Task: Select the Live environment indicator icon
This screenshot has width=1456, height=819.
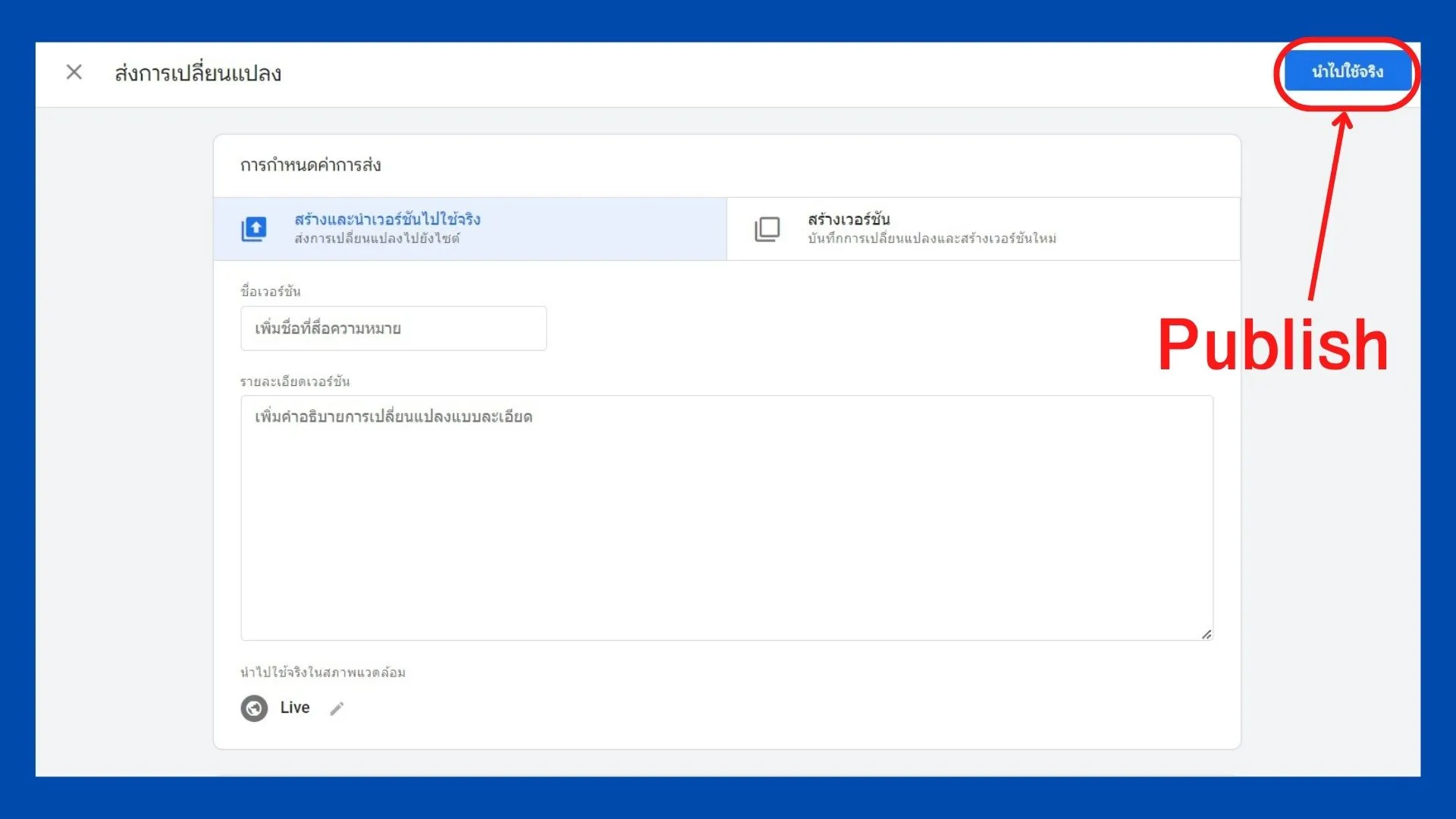Action: pyautogui.click(x=254, y=708)
